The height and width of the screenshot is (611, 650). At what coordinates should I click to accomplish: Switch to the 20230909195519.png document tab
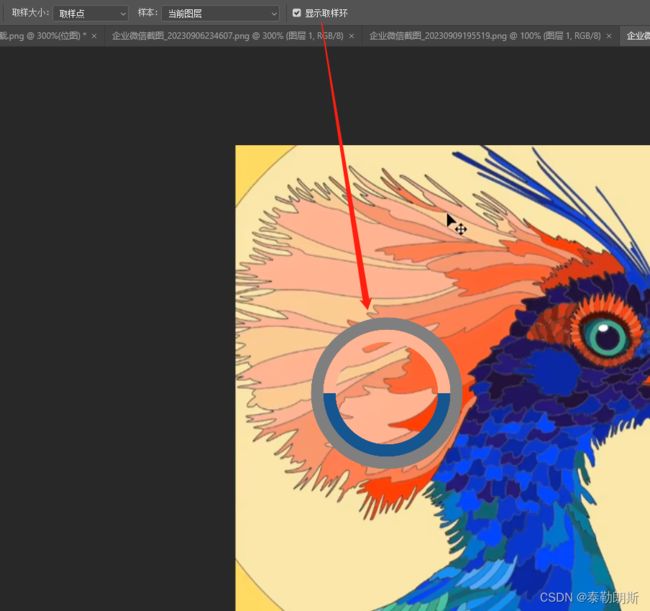click(x=485, y=36)
